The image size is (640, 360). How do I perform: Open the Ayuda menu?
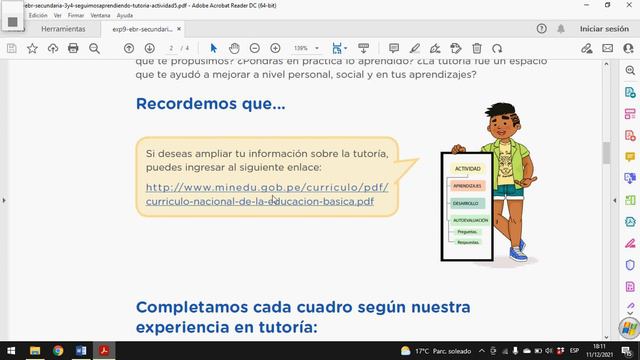tap(125, 15)
